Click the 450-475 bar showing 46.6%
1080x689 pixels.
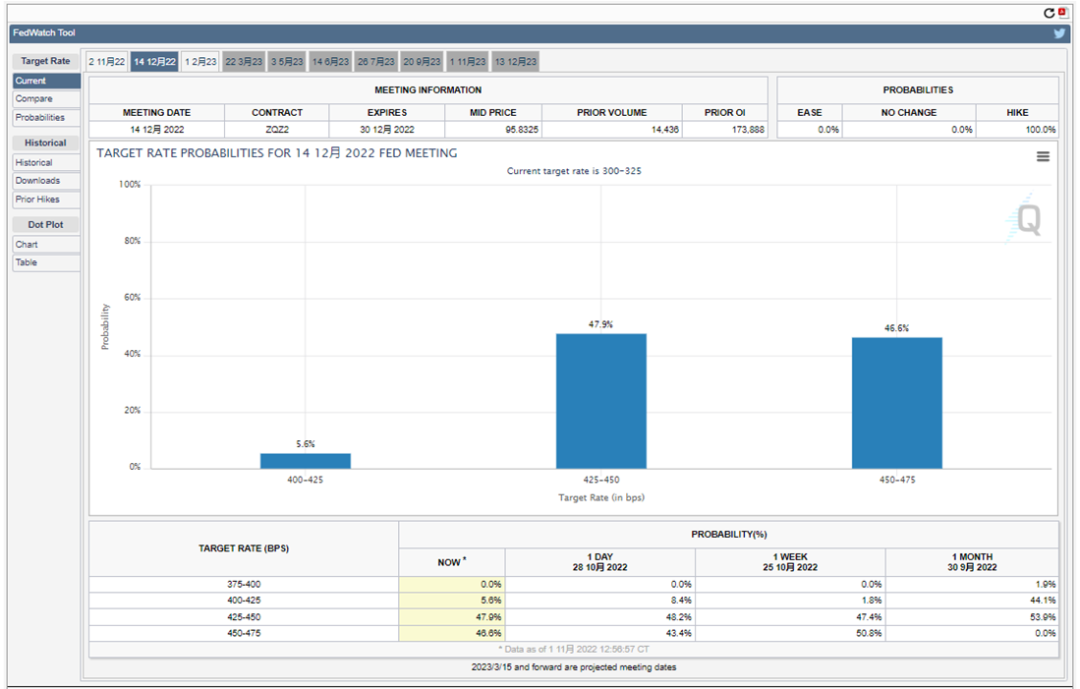(896, 402)
